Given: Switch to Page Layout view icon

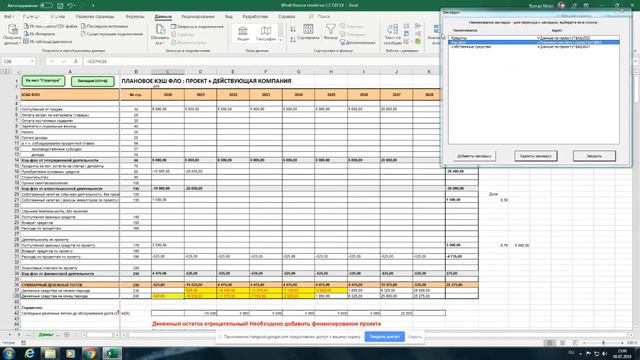Looking at the screenshot, I should (x=562, y=343).
